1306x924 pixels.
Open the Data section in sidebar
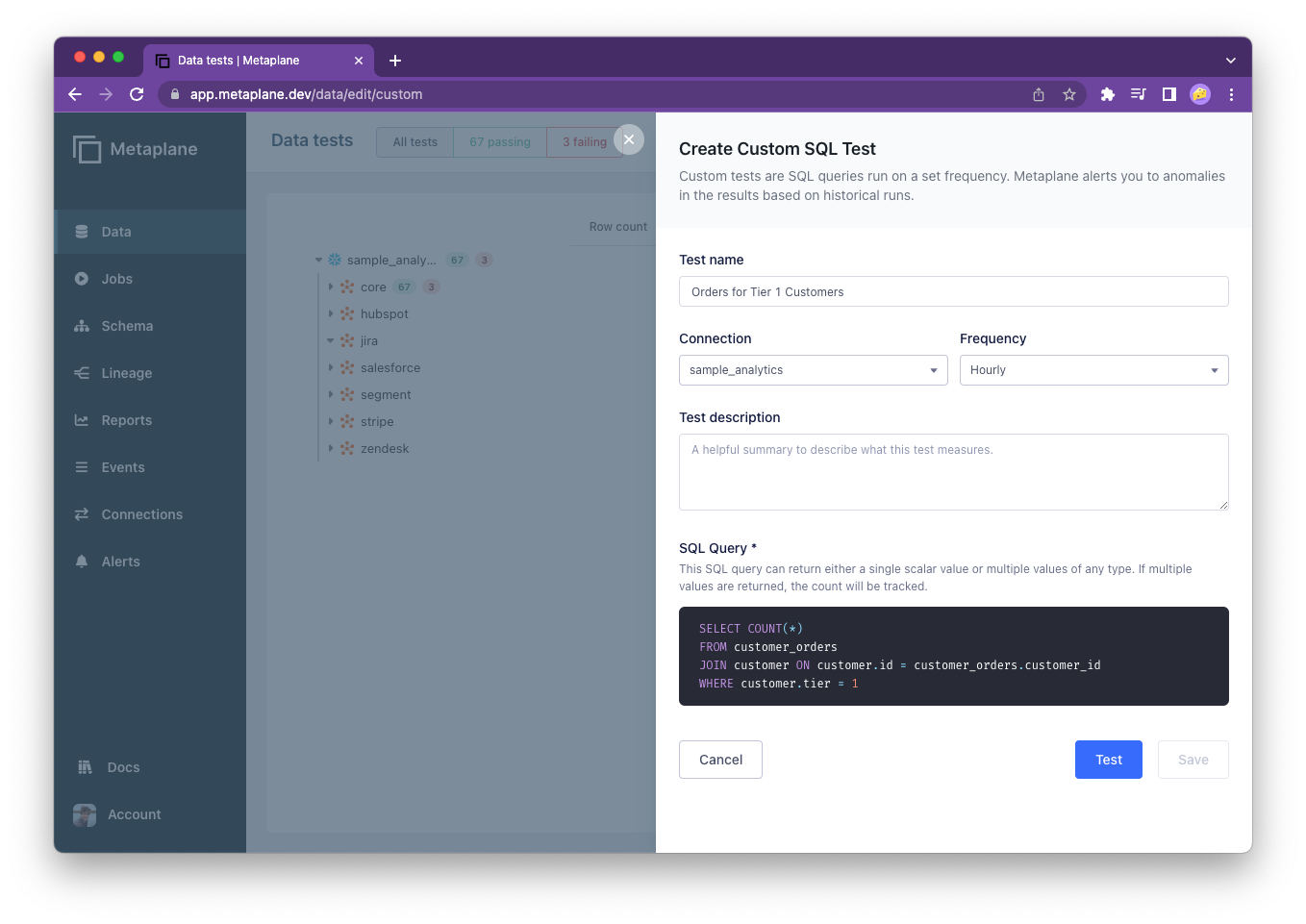[150, 232]
